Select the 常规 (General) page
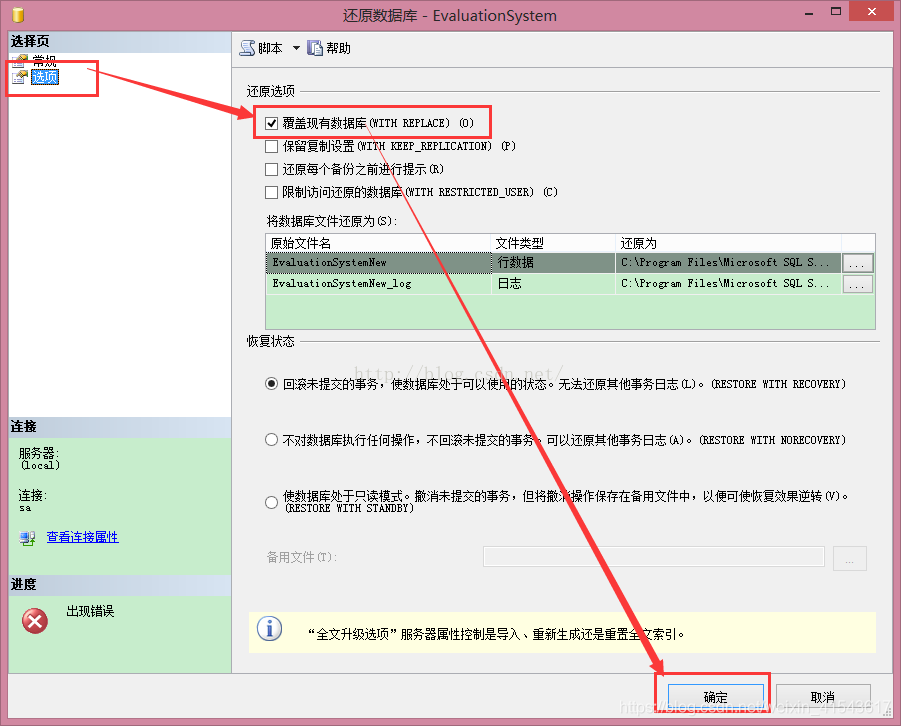Image resolution: width=901 pixels, height=726 pixels. tap(44, 60)
